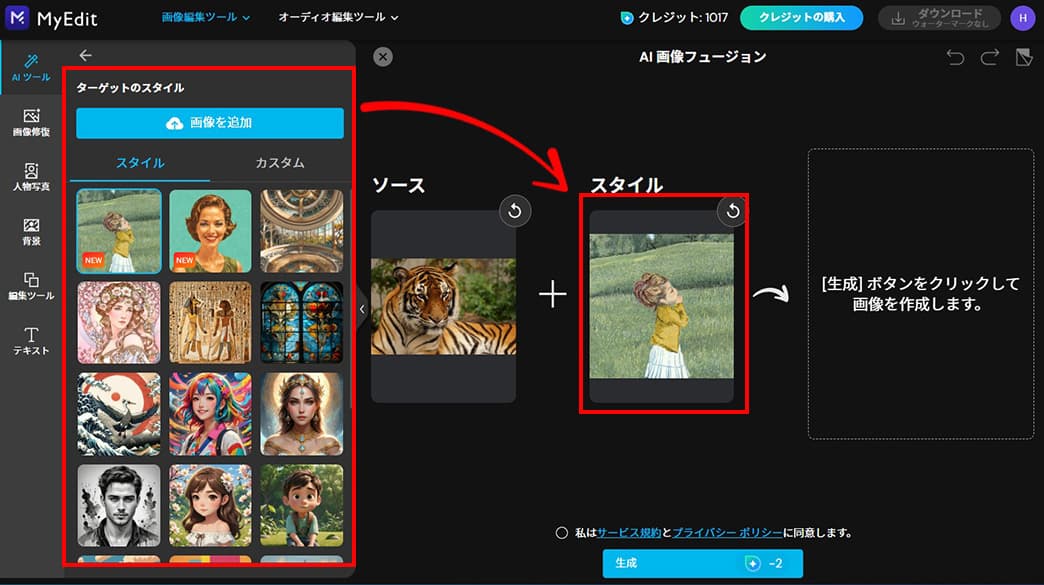Collapse the left panel with chevron handle

tap(362, 309)
